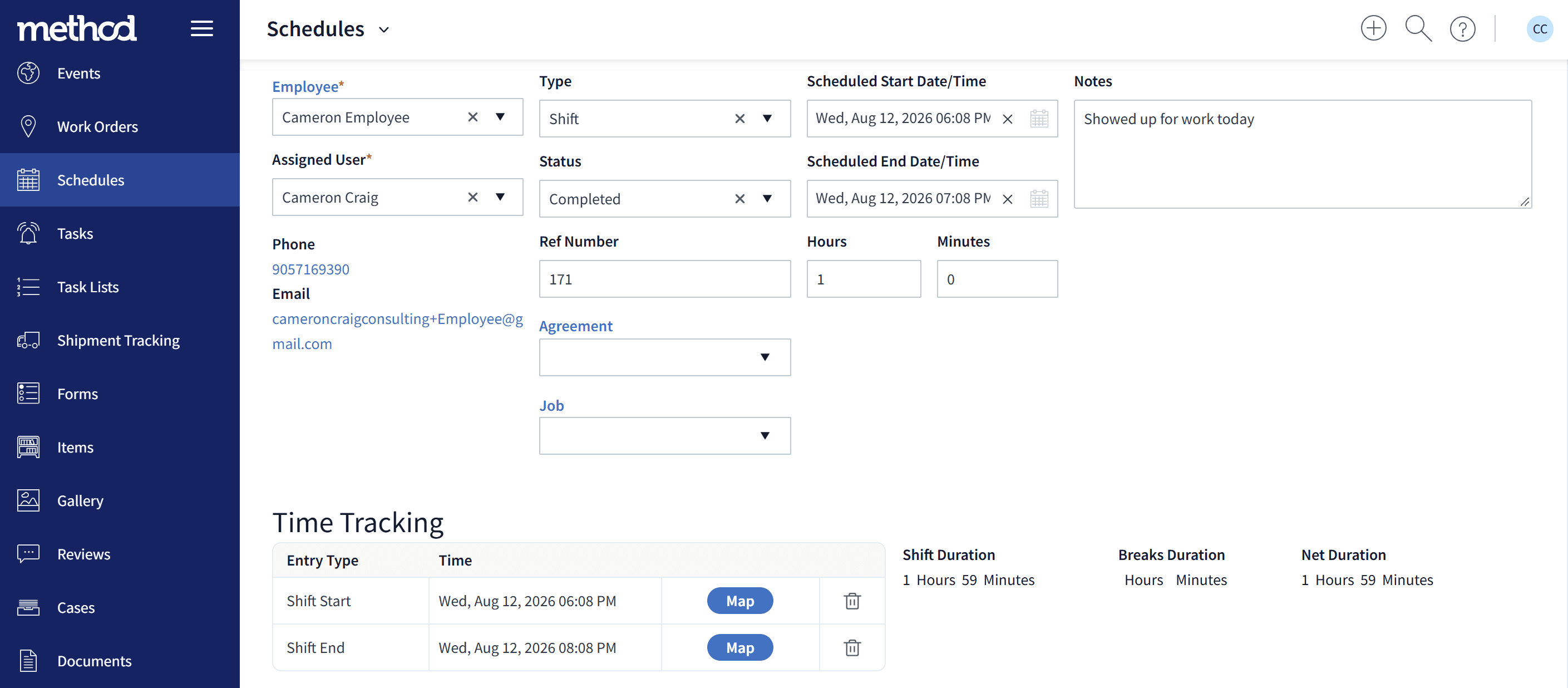
Task: Click the method logo
Action: point(77,28)
